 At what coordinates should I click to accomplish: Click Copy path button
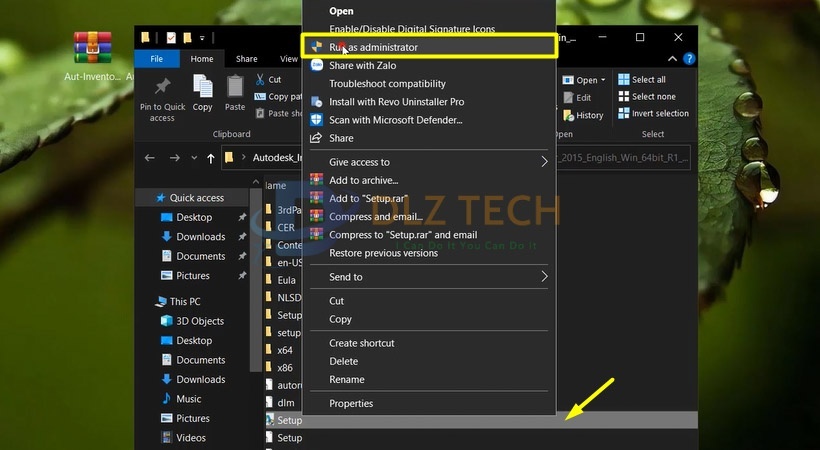tap(278, 96)
